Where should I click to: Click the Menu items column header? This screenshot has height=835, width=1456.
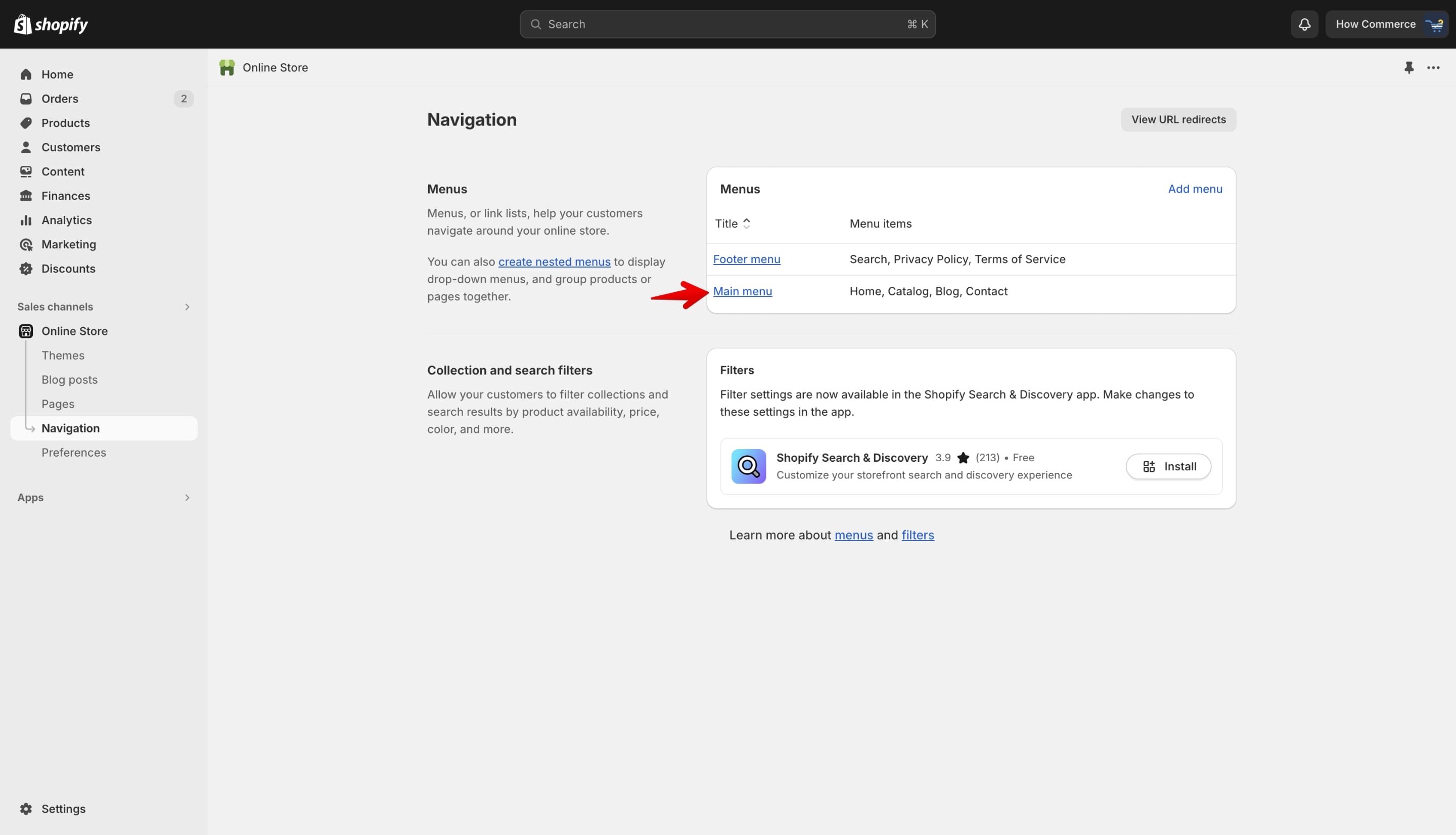click(x=881, y=224)
